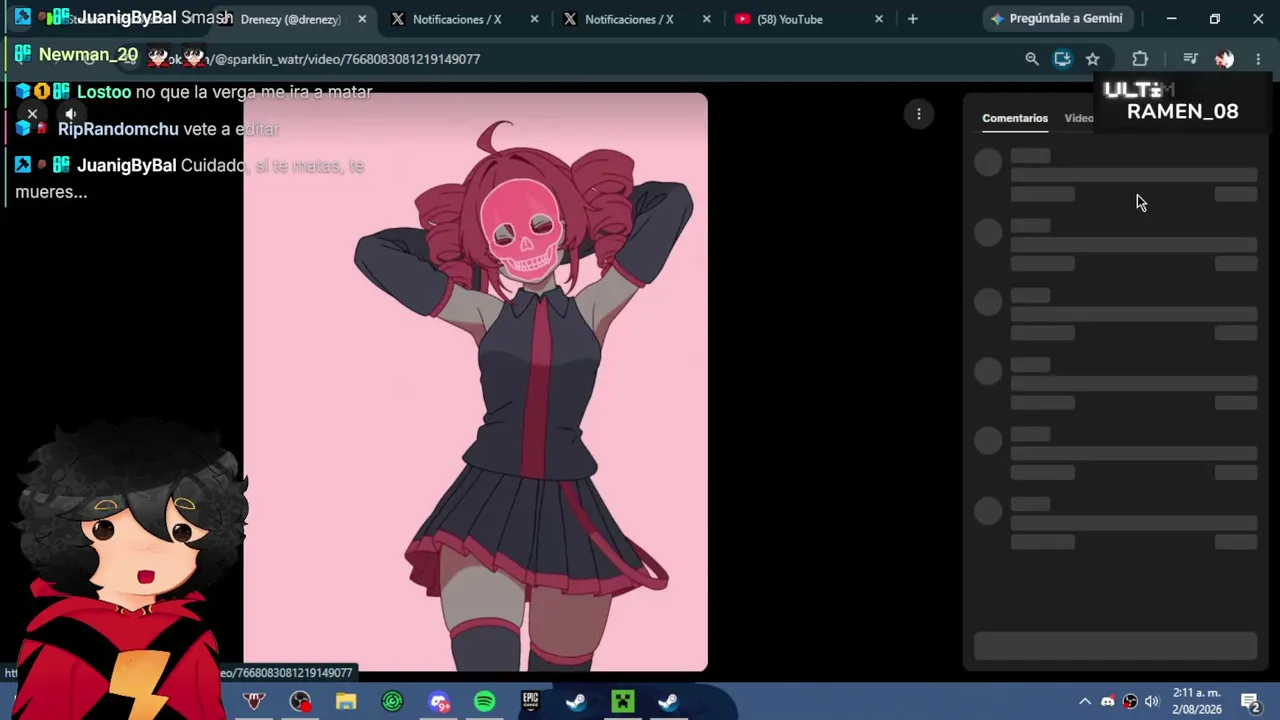This screenshot has width=1280, height=720.
Task: Open the Chrome profile avatar
Action: 1224,59
